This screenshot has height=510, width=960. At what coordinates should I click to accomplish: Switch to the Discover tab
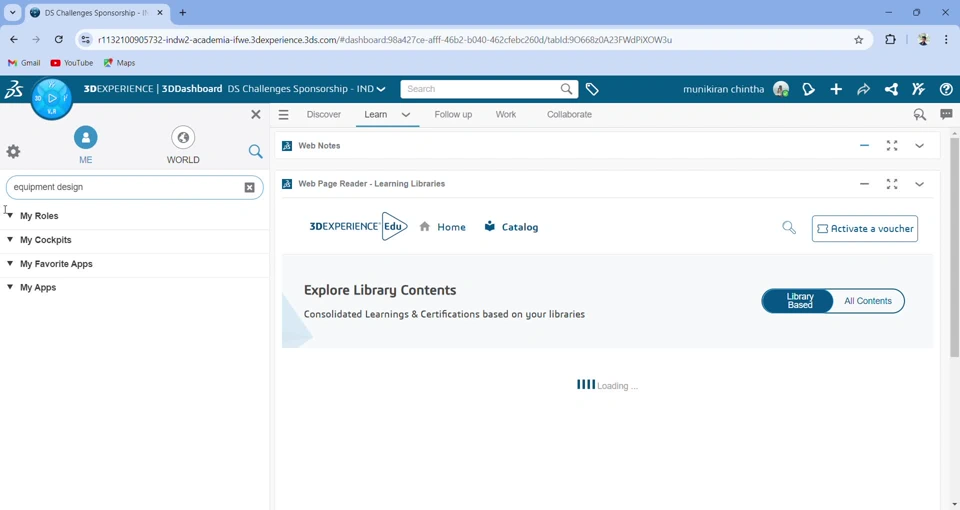click(x=324, y=114)
